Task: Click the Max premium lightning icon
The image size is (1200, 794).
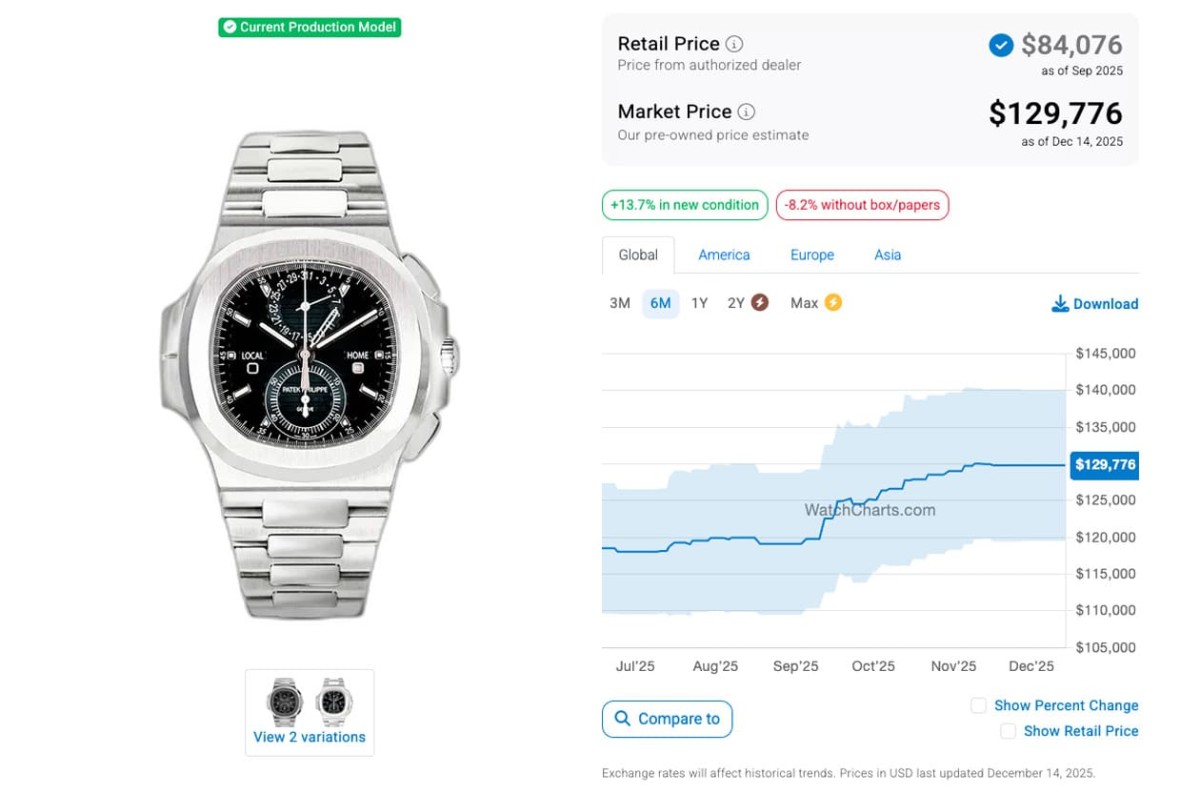Action: [x=833, y=303]
